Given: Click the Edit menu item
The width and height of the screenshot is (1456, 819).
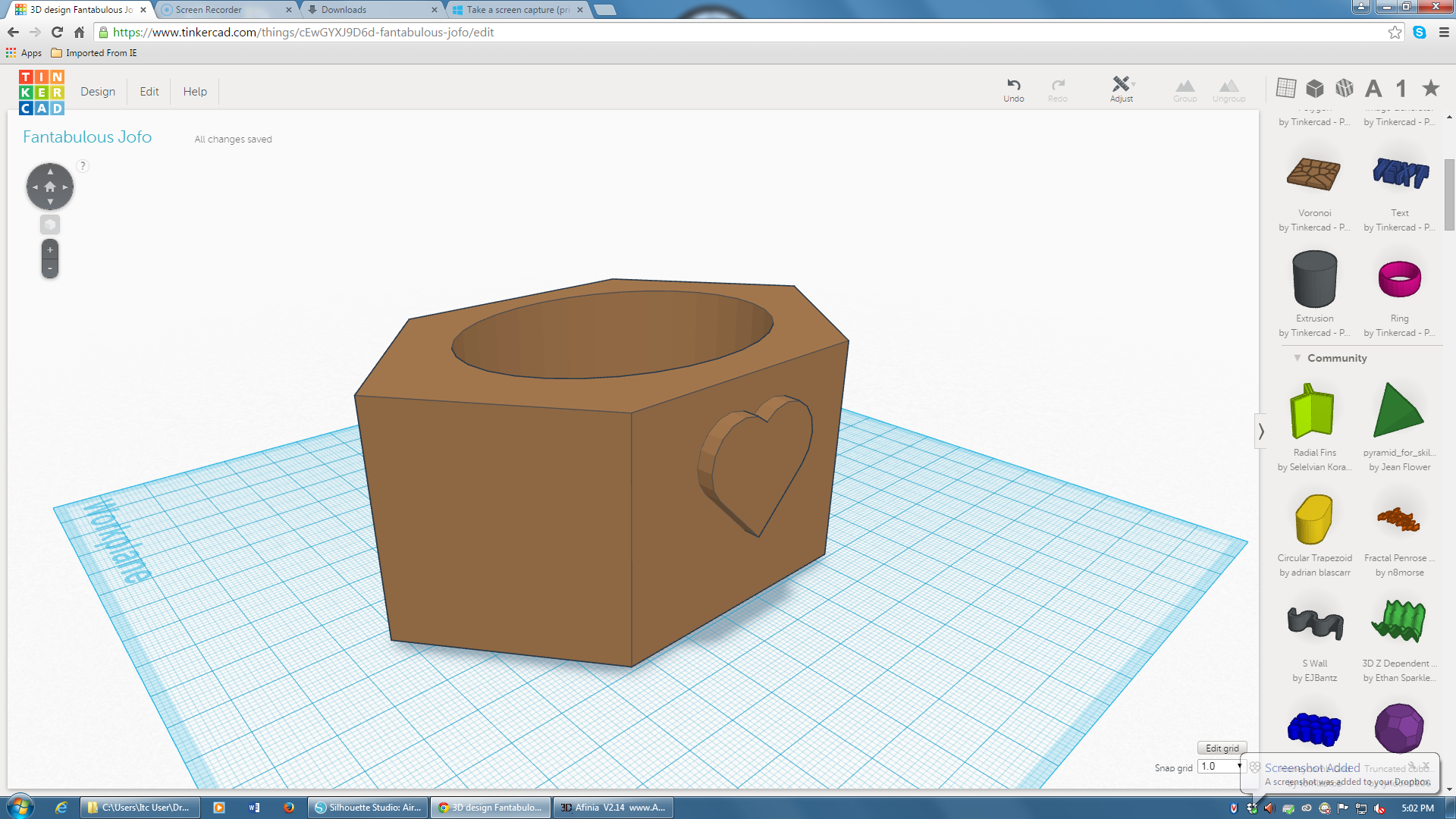Looking at the screenshot, I should pos(148,91).
